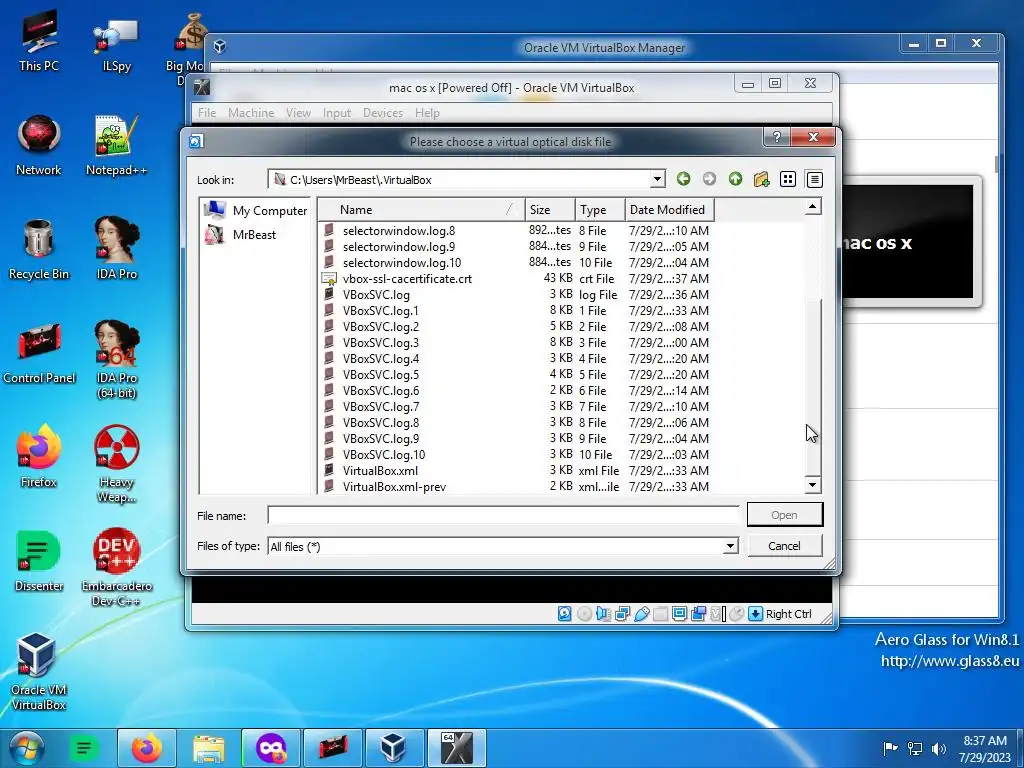Sort files by the Size column
Image resolution: width=1024 pixels, height=768 pixels.
(550, 210)
